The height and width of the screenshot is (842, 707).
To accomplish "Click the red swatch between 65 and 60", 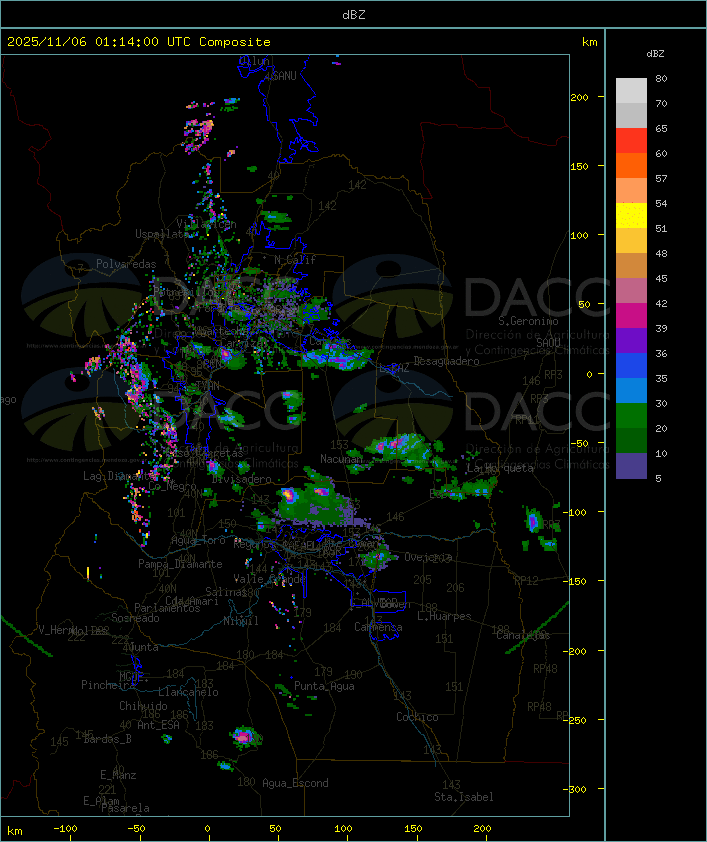I will 631,141.
